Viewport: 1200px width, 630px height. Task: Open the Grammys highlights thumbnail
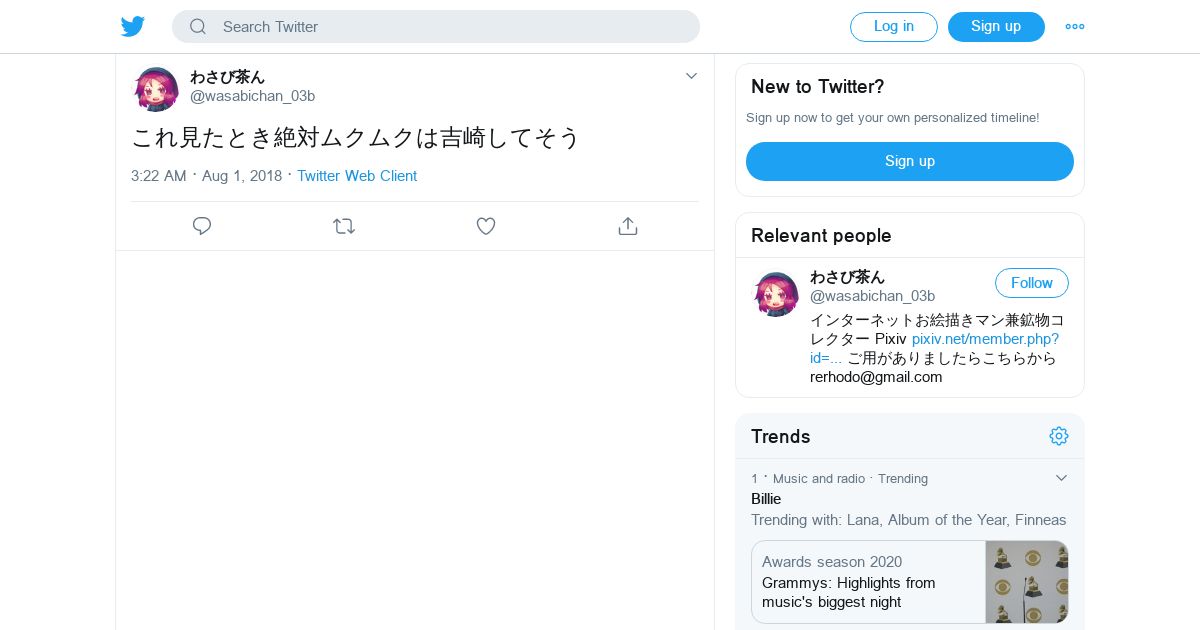pos(1026,582)
